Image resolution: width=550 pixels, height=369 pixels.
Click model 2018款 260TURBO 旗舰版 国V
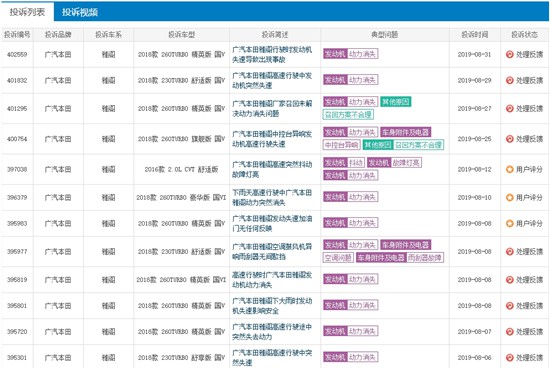click(181, 139)
